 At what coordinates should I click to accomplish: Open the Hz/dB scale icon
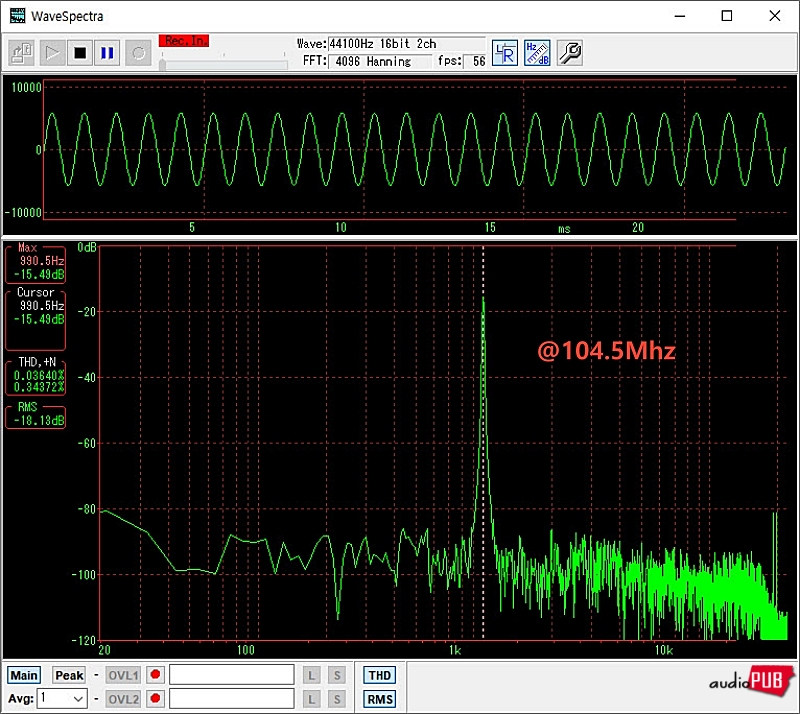pos(537,53)
